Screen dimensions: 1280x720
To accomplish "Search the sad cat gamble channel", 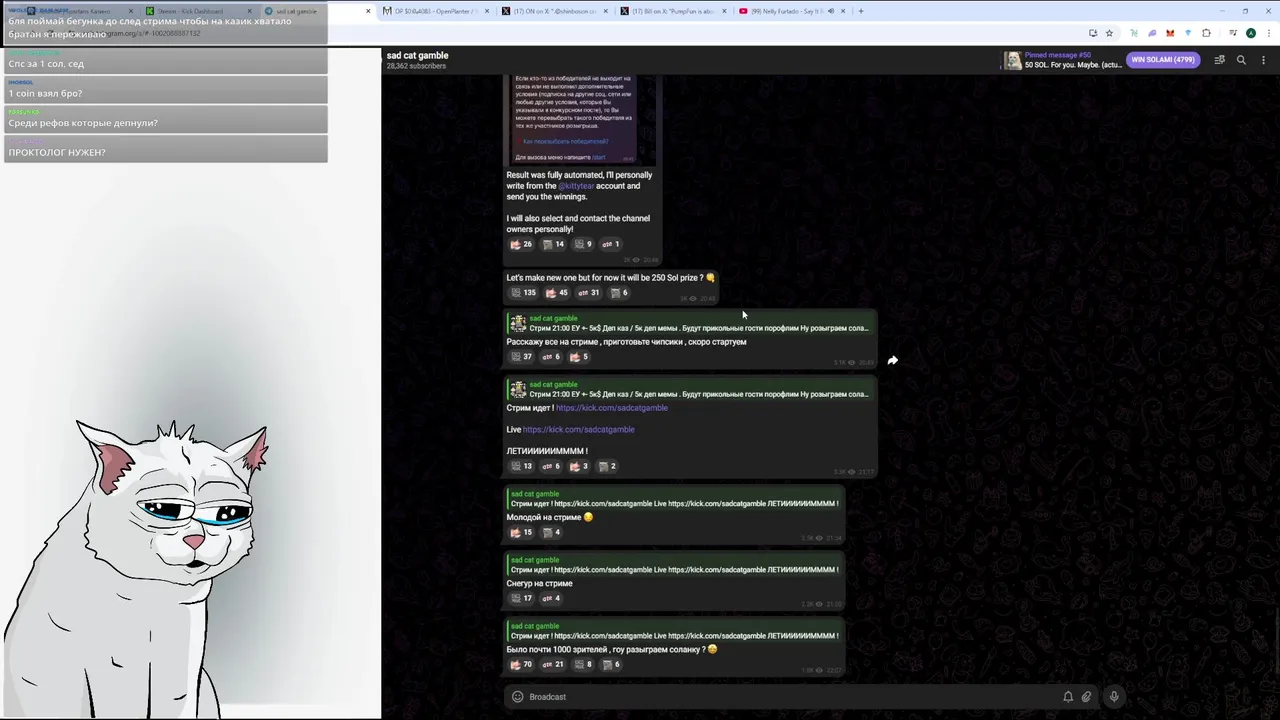I will pos(1241,60).
